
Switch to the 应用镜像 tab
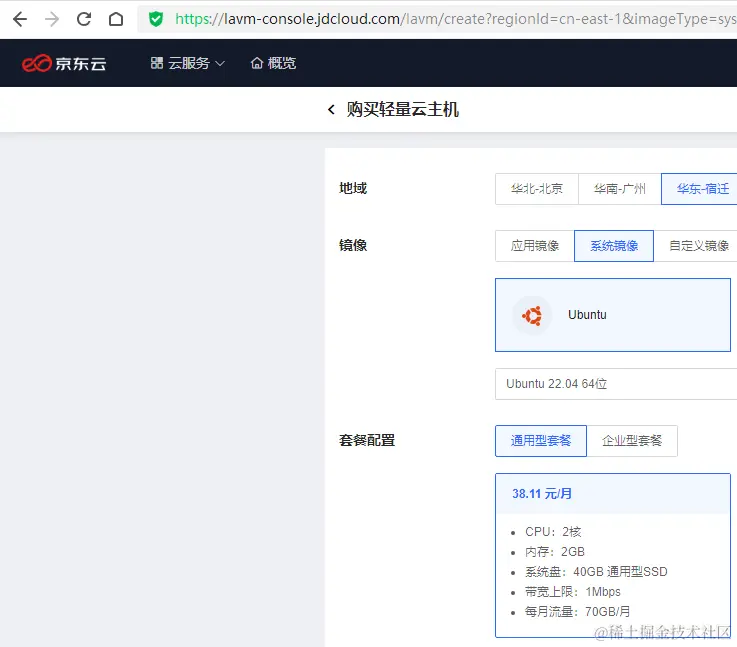[534, 246]
